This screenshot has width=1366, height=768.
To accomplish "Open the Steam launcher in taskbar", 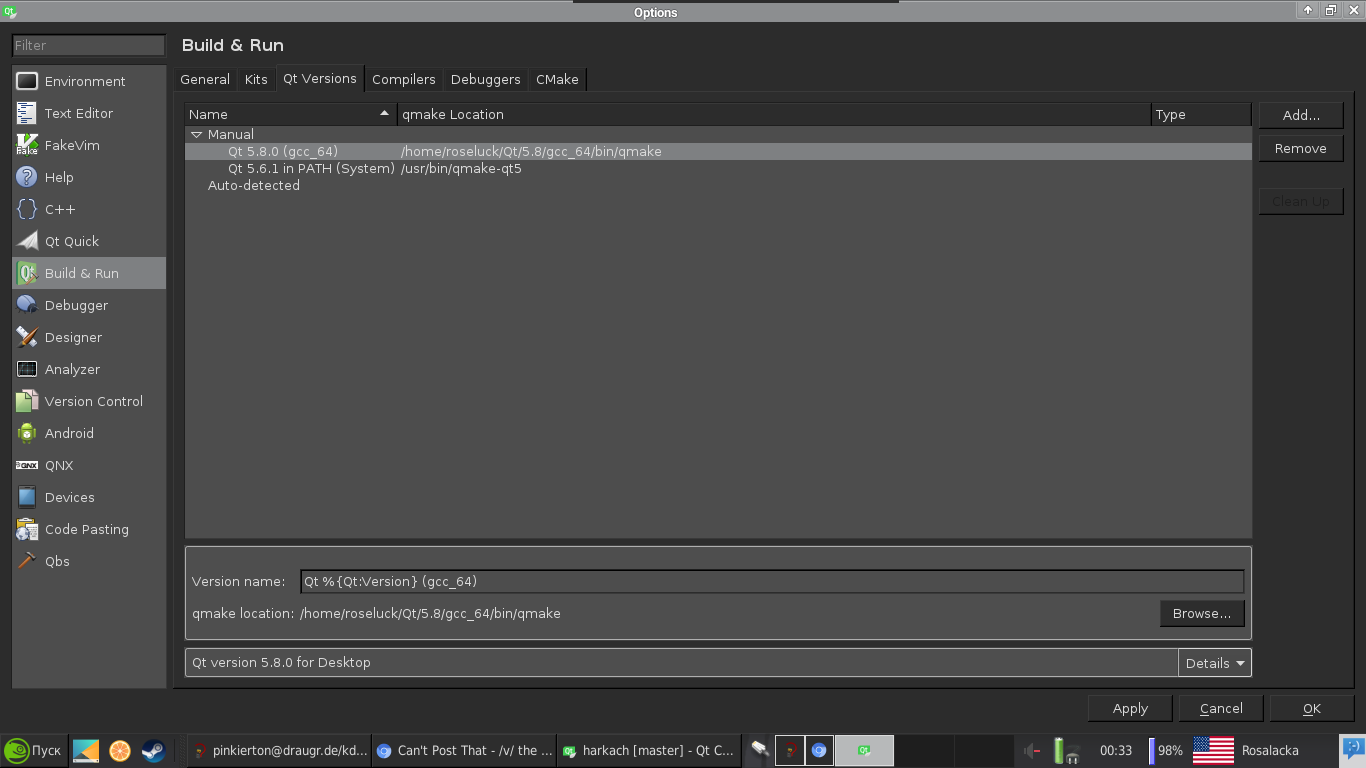I will click(152, 750).
